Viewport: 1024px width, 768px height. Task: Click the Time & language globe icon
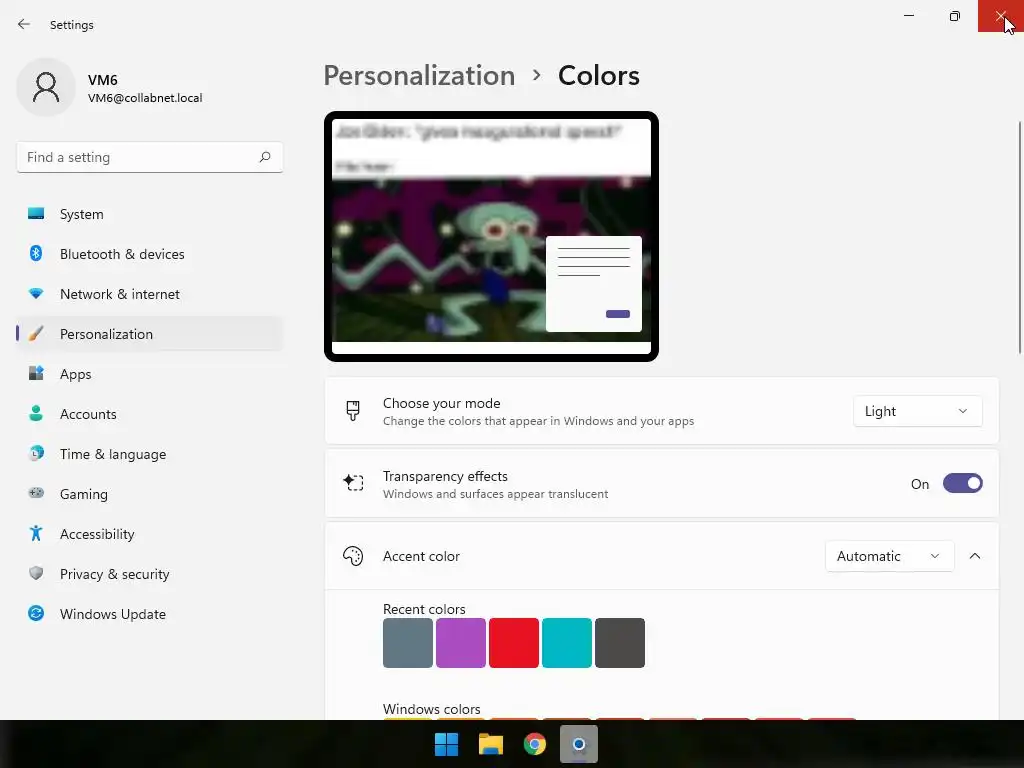[x=36, y=453]
